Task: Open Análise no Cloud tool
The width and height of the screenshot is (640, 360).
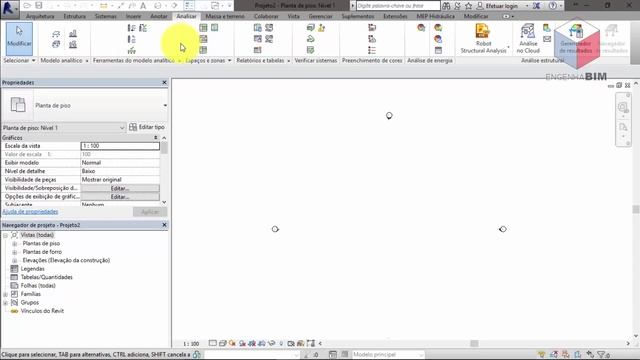Action: click(528, 39)
